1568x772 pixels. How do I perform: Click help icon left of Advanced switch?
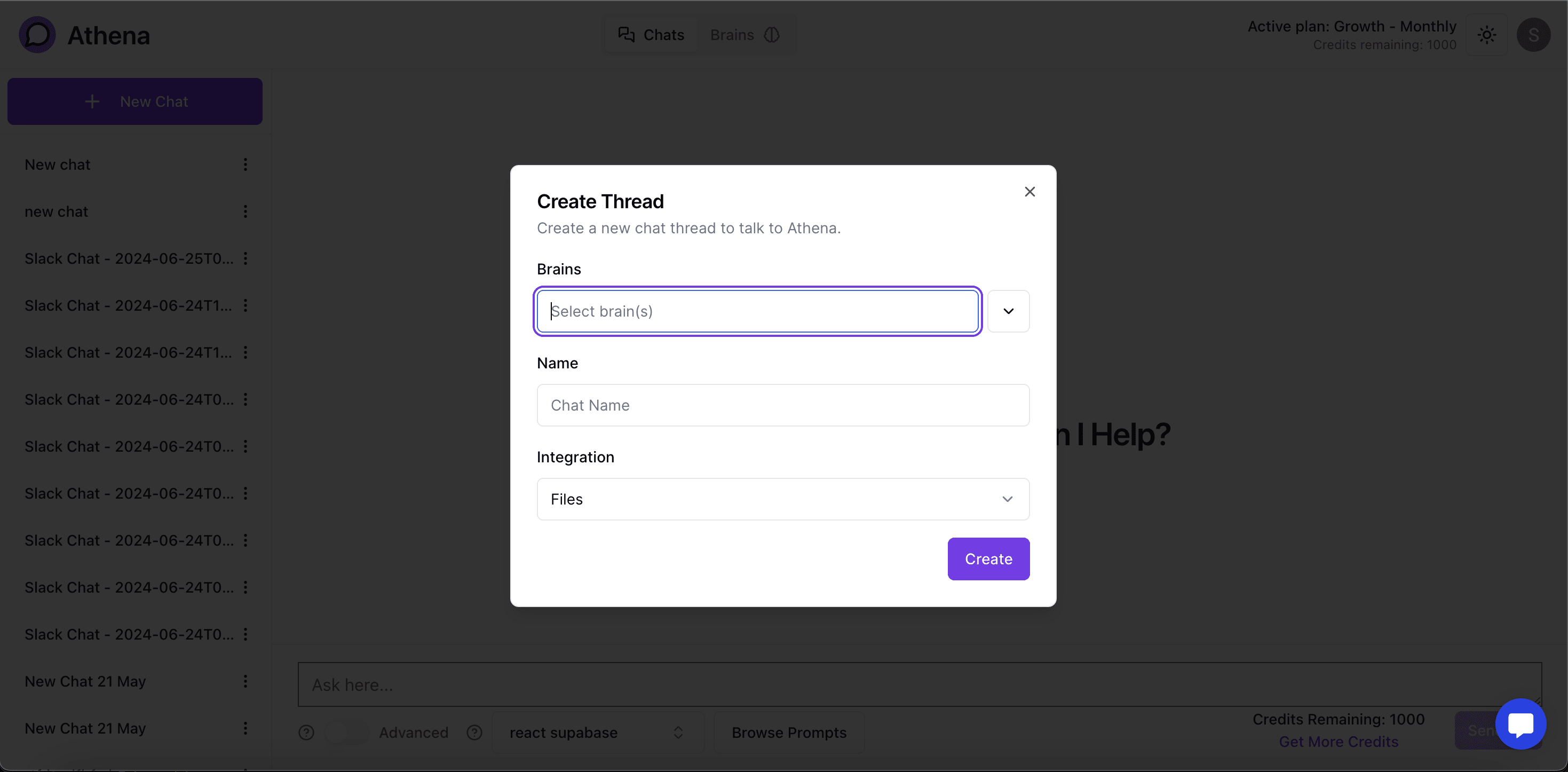pyautogui.click(x=306, y=732)
